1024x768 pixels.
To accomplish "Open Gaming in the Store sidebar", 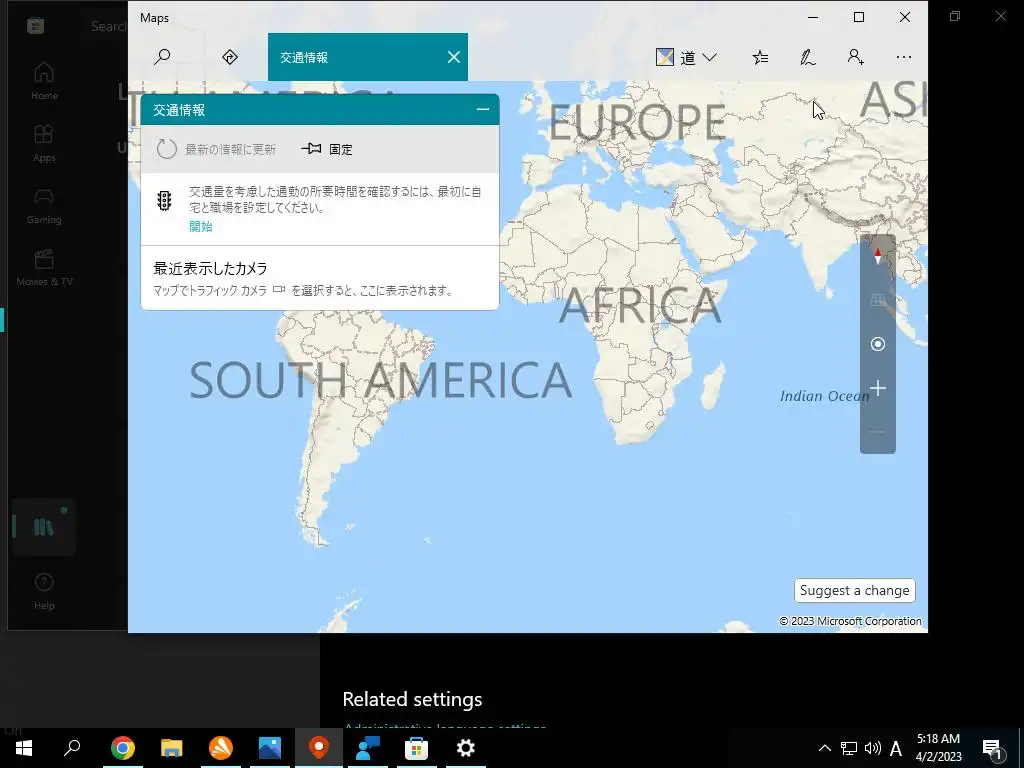I will (44, 205).
